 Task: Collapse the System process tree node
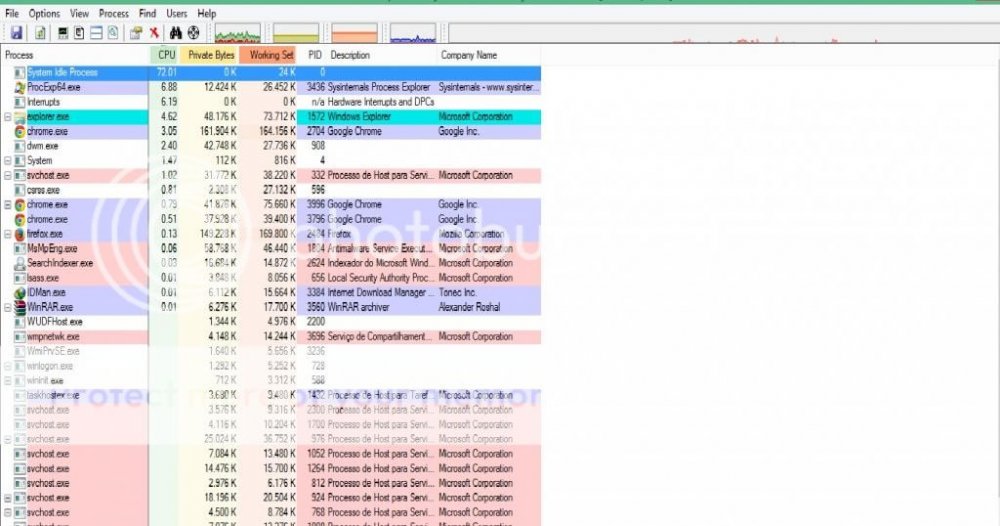[x=9, y=161]
